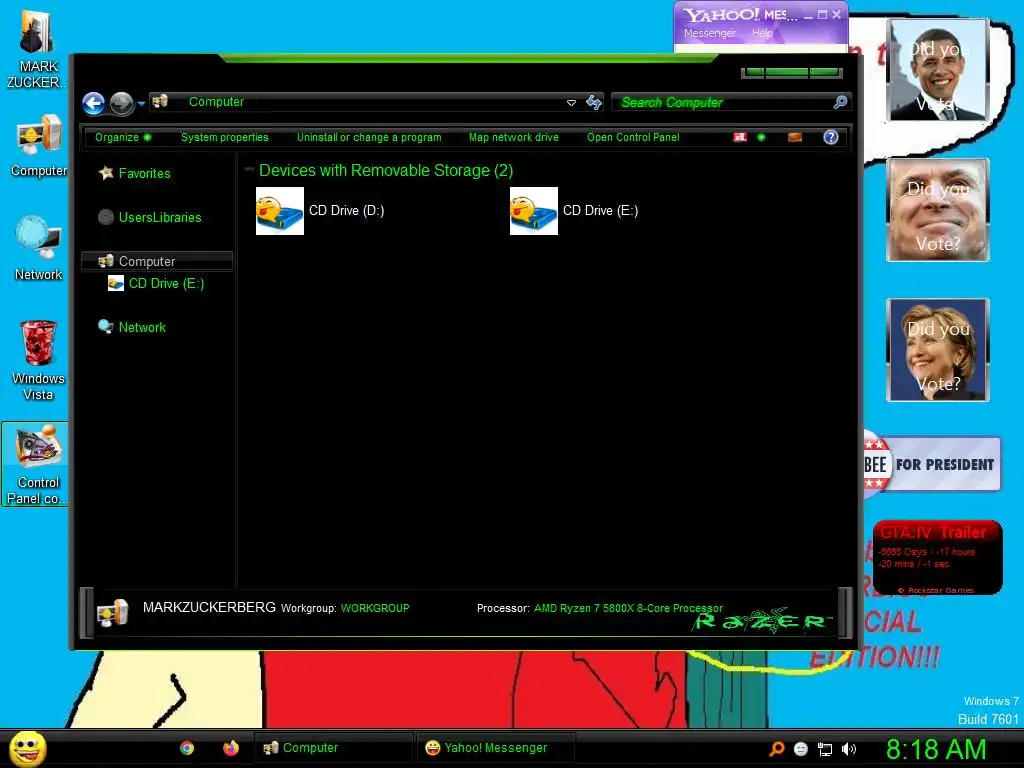Select the Windows Vista recycle bin icon
1024x768 pixels.
[39, 360]
